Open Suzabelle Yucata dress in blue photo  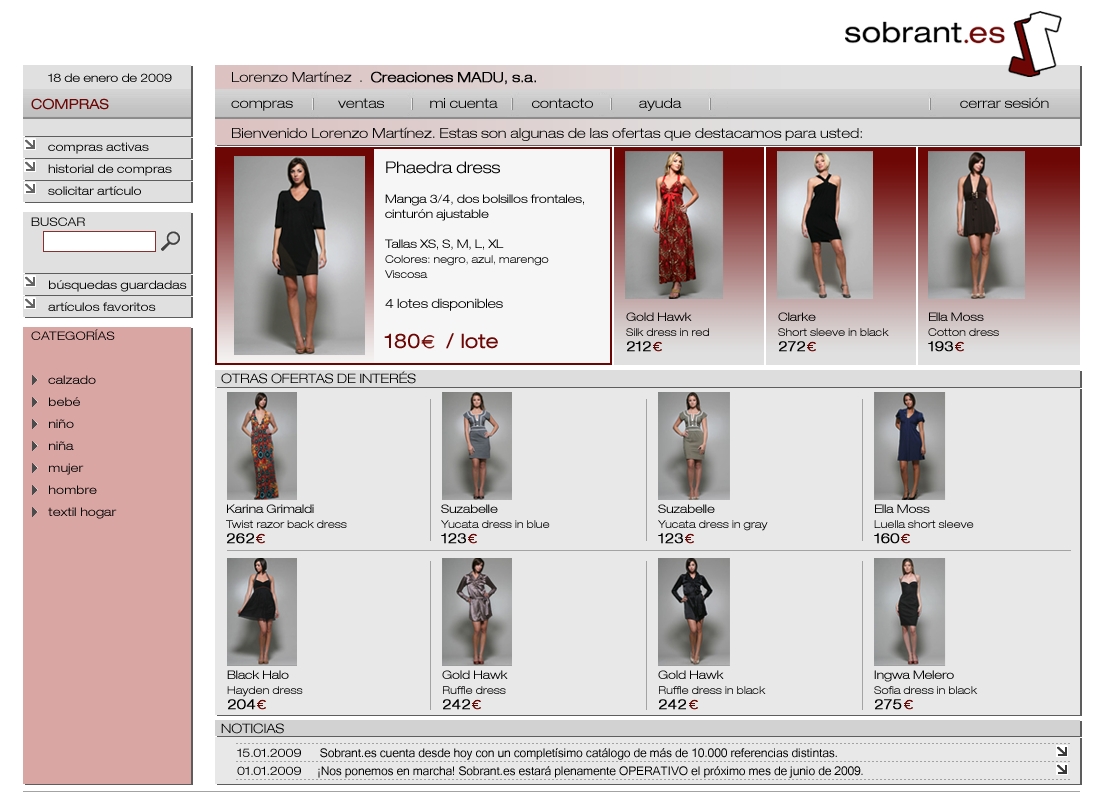[x=477, y=446]
